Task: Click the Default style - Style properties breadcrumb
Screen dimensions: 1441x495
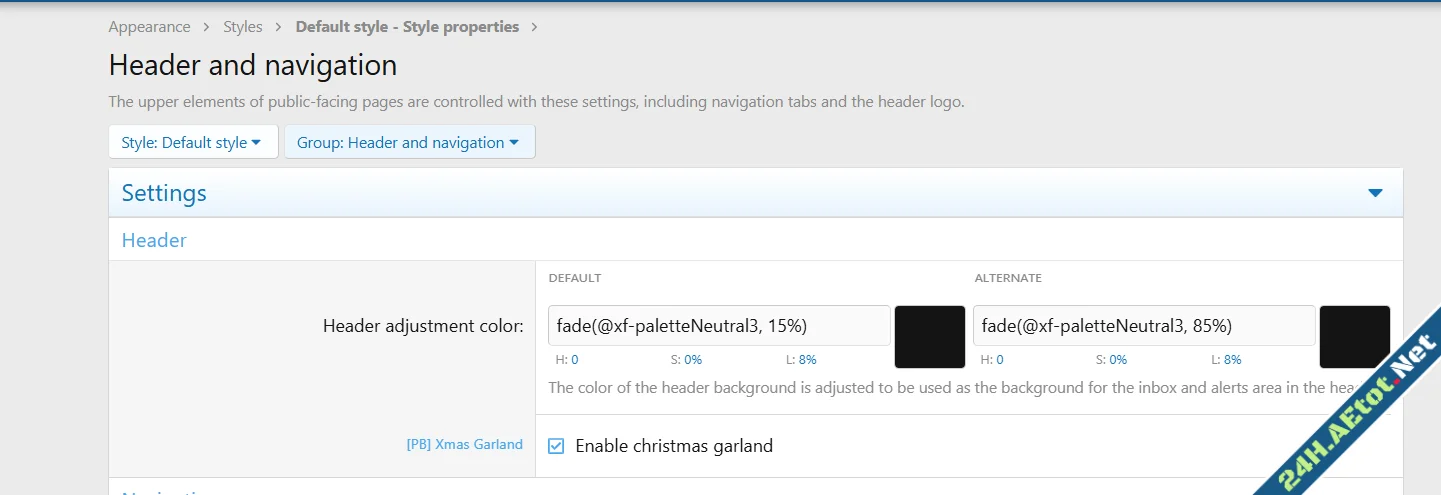Action: point(407,27)
